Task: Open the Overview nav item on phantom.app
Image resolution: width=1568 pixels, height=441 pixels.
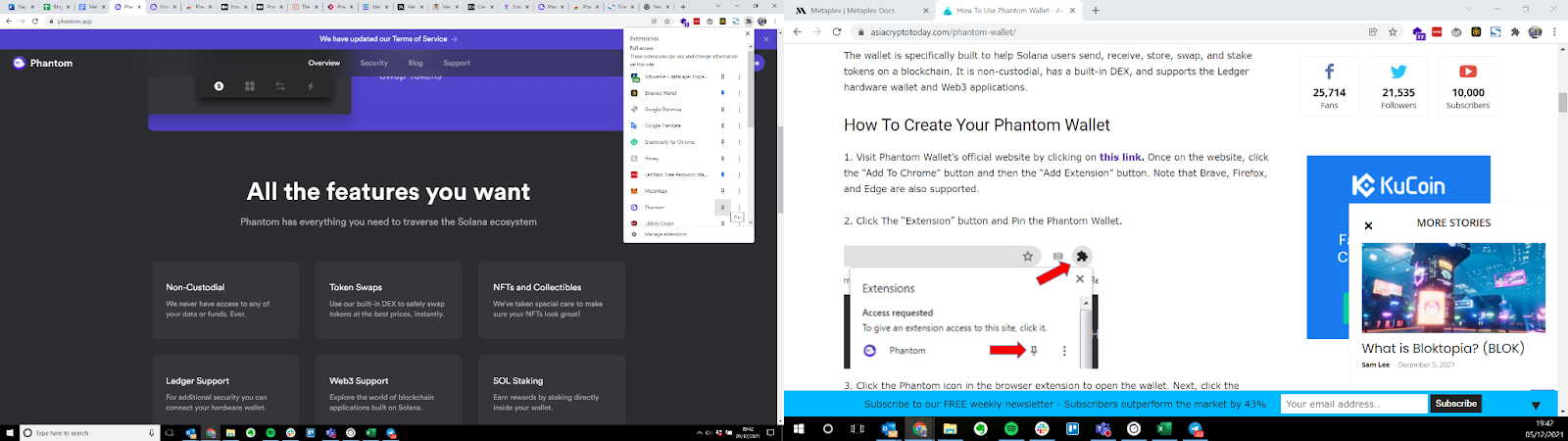Action: click(x=324, y=63)
